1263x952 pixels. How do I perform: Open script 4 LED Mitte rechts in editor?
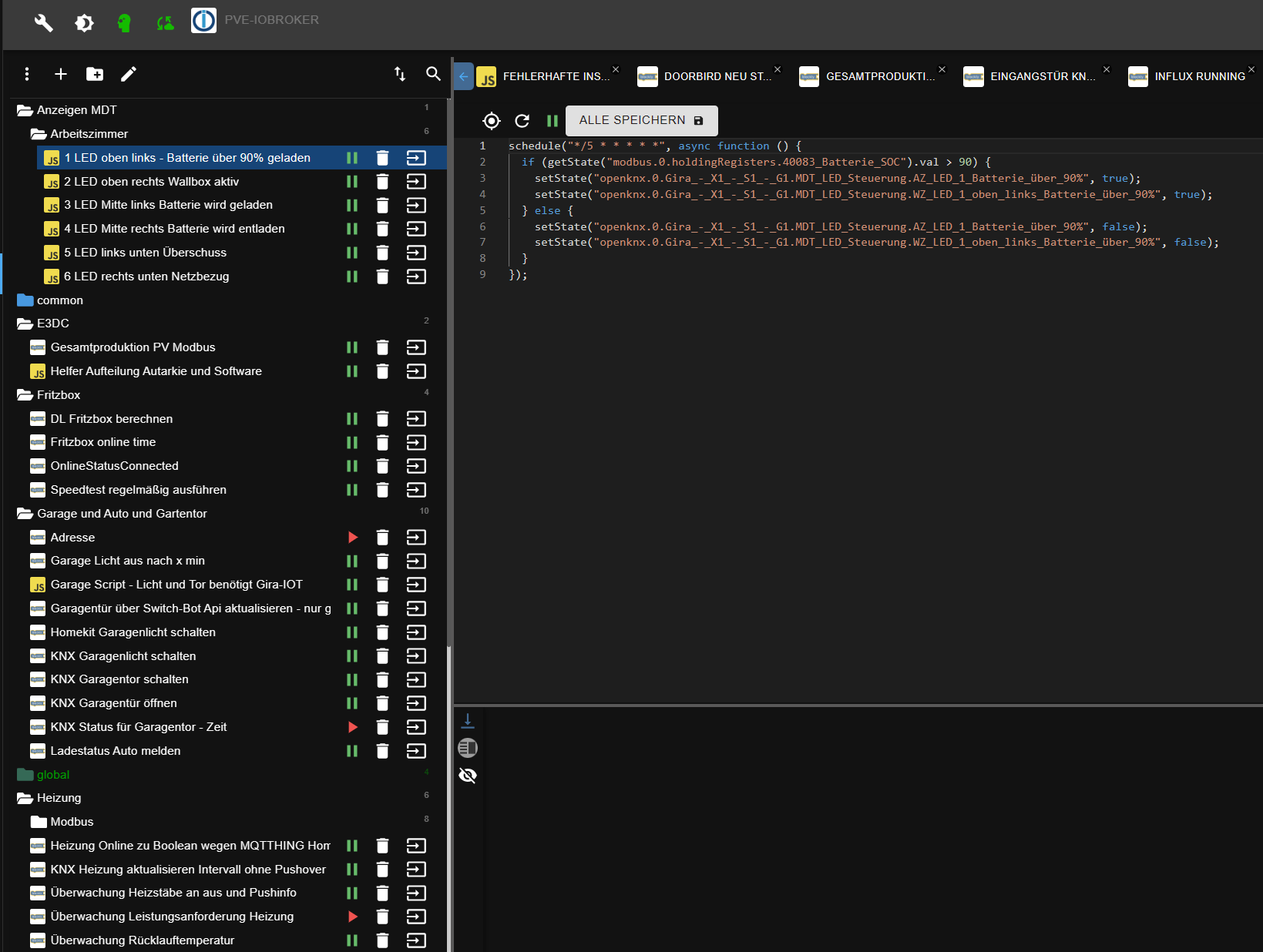click(x=416, y=229)
